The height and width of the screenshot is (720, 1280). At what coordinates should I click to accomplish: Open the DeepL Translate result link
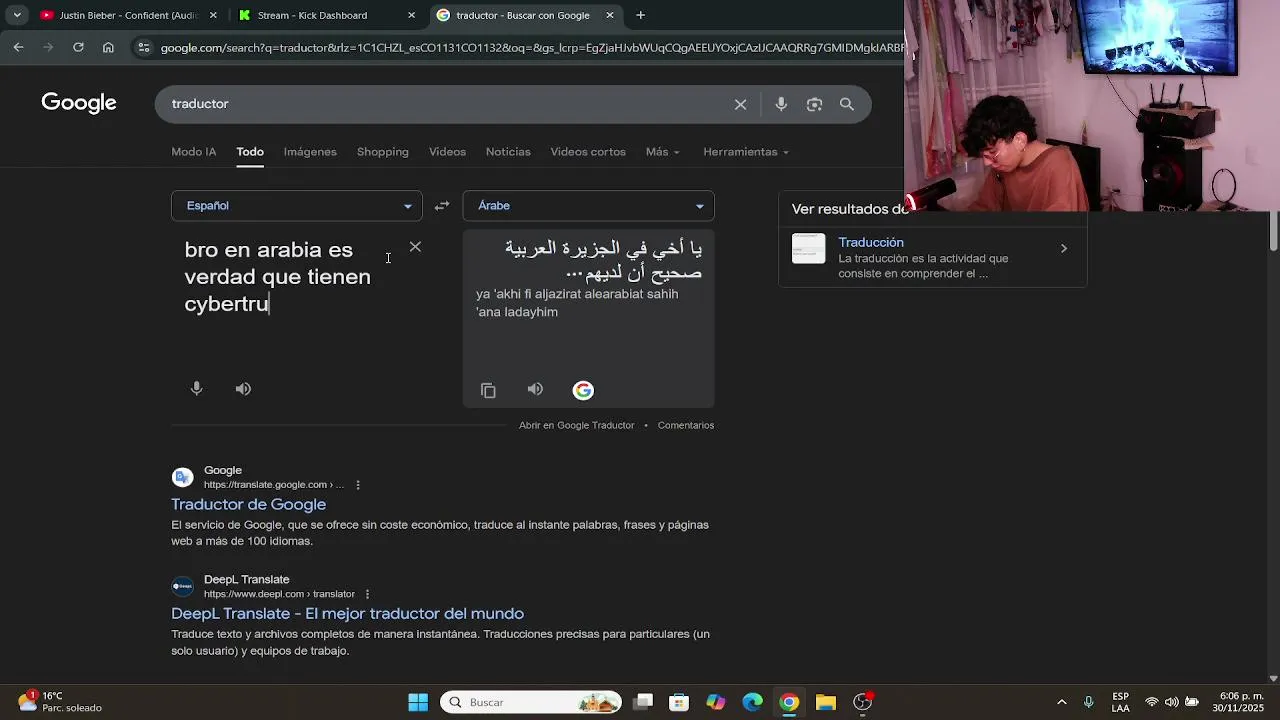click(x=347, y=613)
